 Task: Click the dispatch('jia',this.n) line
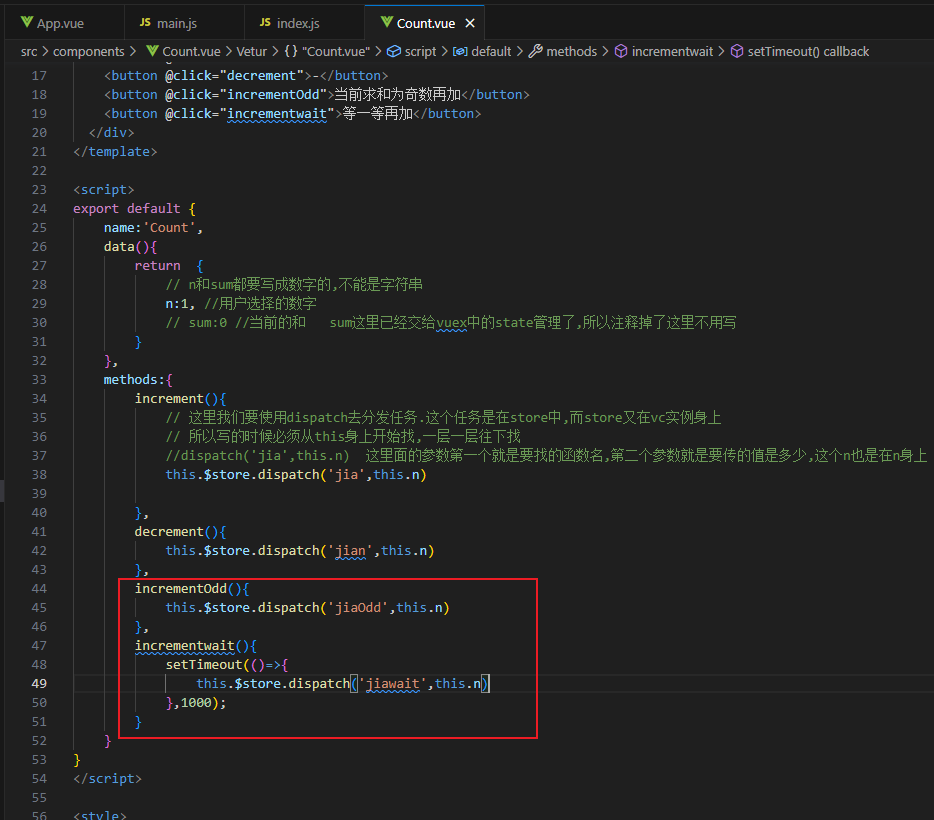pyautogui.click(x=296, y=475)
